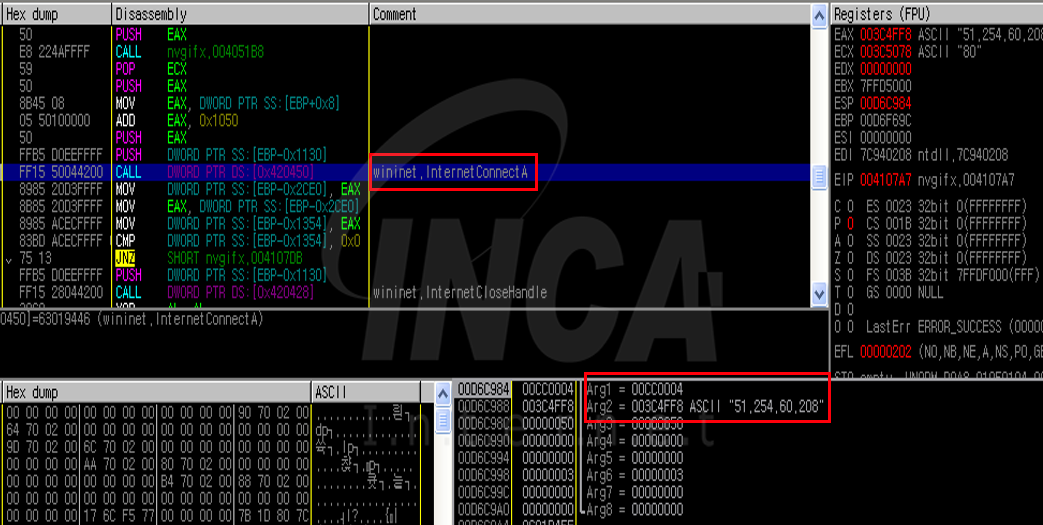This screenshot has height=525, width=1043.
Task: Click the Disassembly column header
Action: [x=240, y=14]
